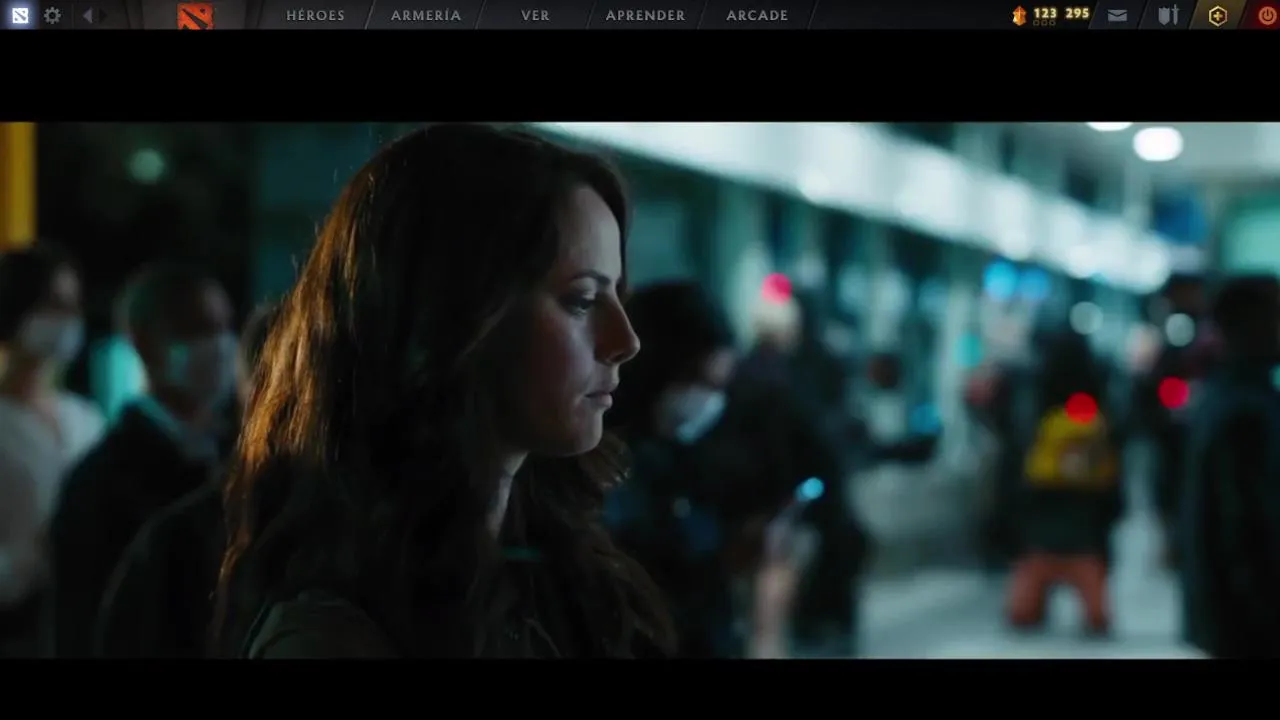Image resolution: width=1280 pixels, height=720 pixels.
Task: Open the ARCADE tab
Action: (x=757, y=15)
